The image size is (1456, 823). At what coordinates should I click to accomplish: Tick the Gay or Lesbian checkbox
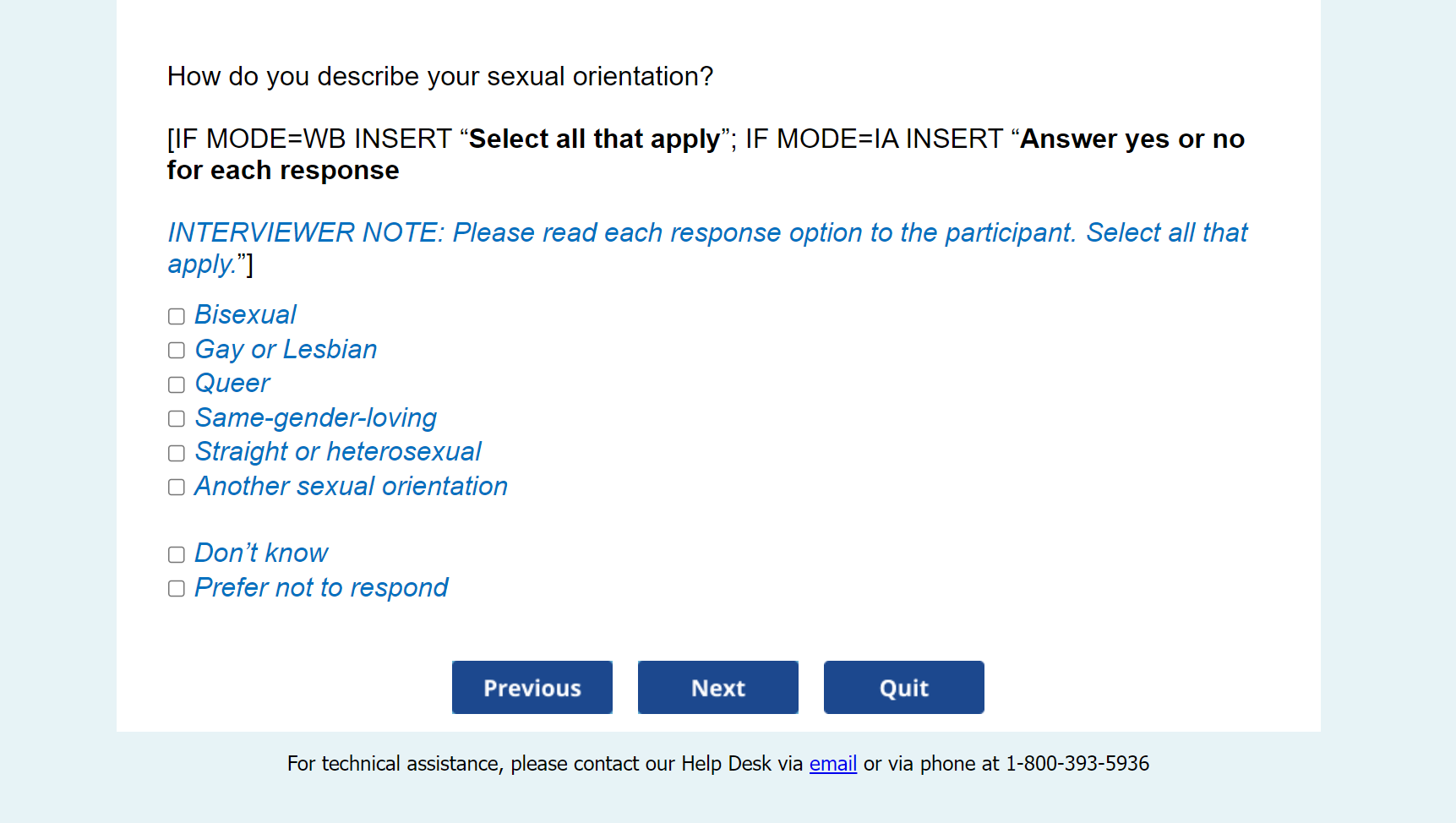[x=176, y=350]
